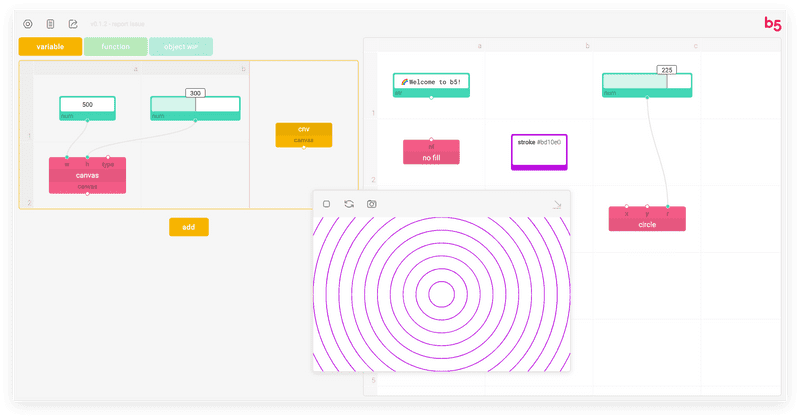Select the pink circle block
Image resolution: width=800 pixels, height=418 pixels.
(x=647, y=219)
